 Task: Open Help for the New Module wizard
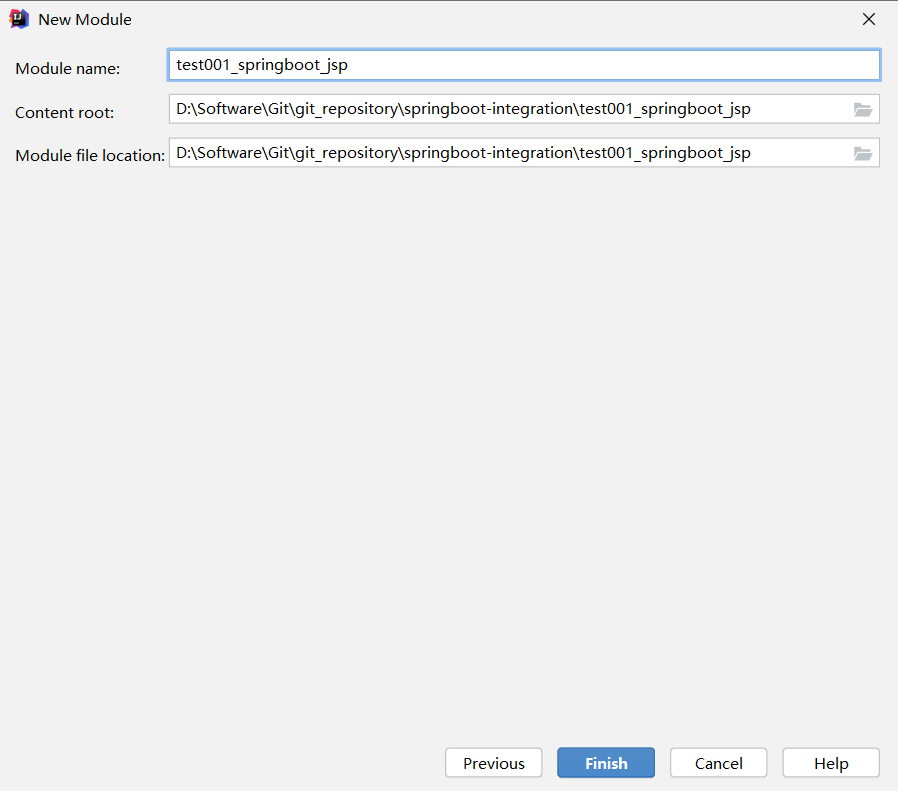831,763
